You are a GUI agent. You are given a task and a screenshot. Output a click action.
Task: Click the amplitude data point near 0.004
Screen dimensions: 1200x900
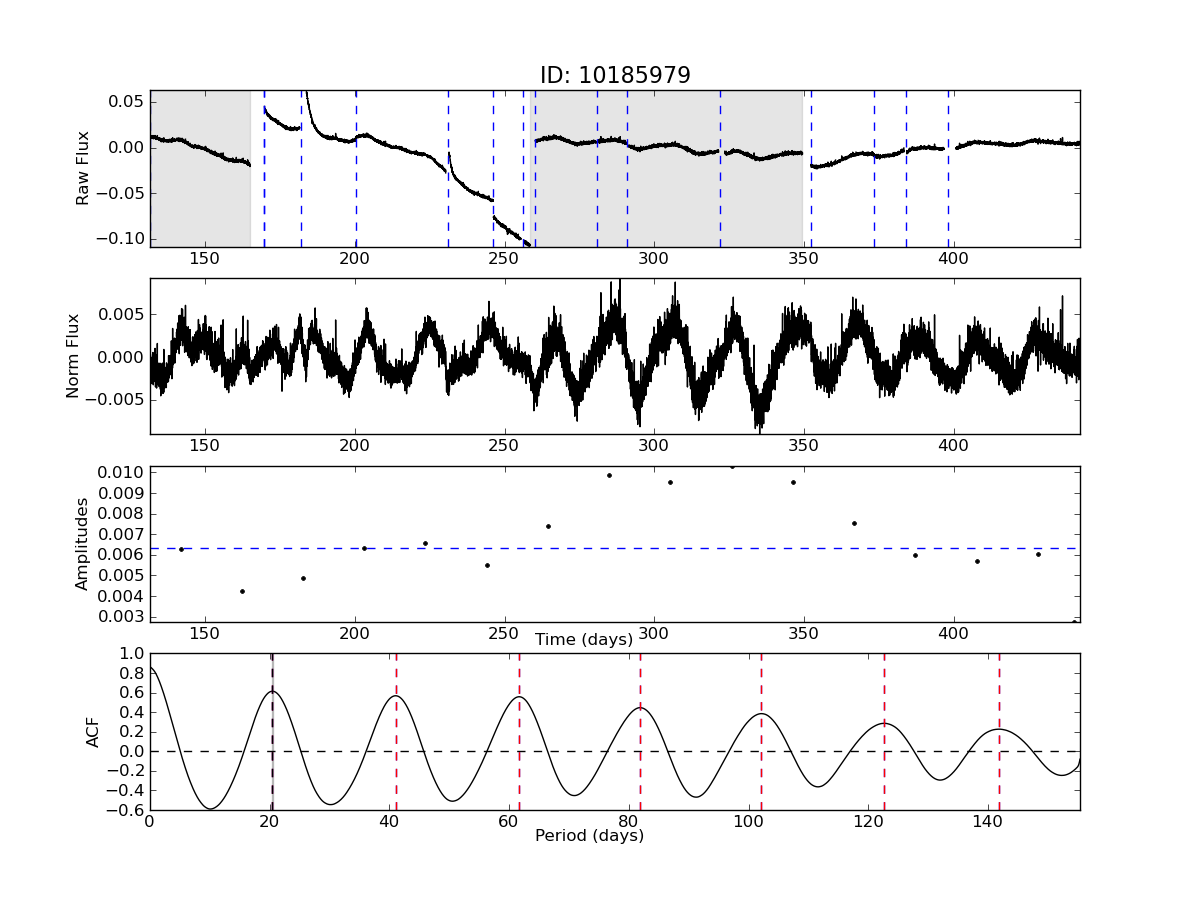coord(242,591)
